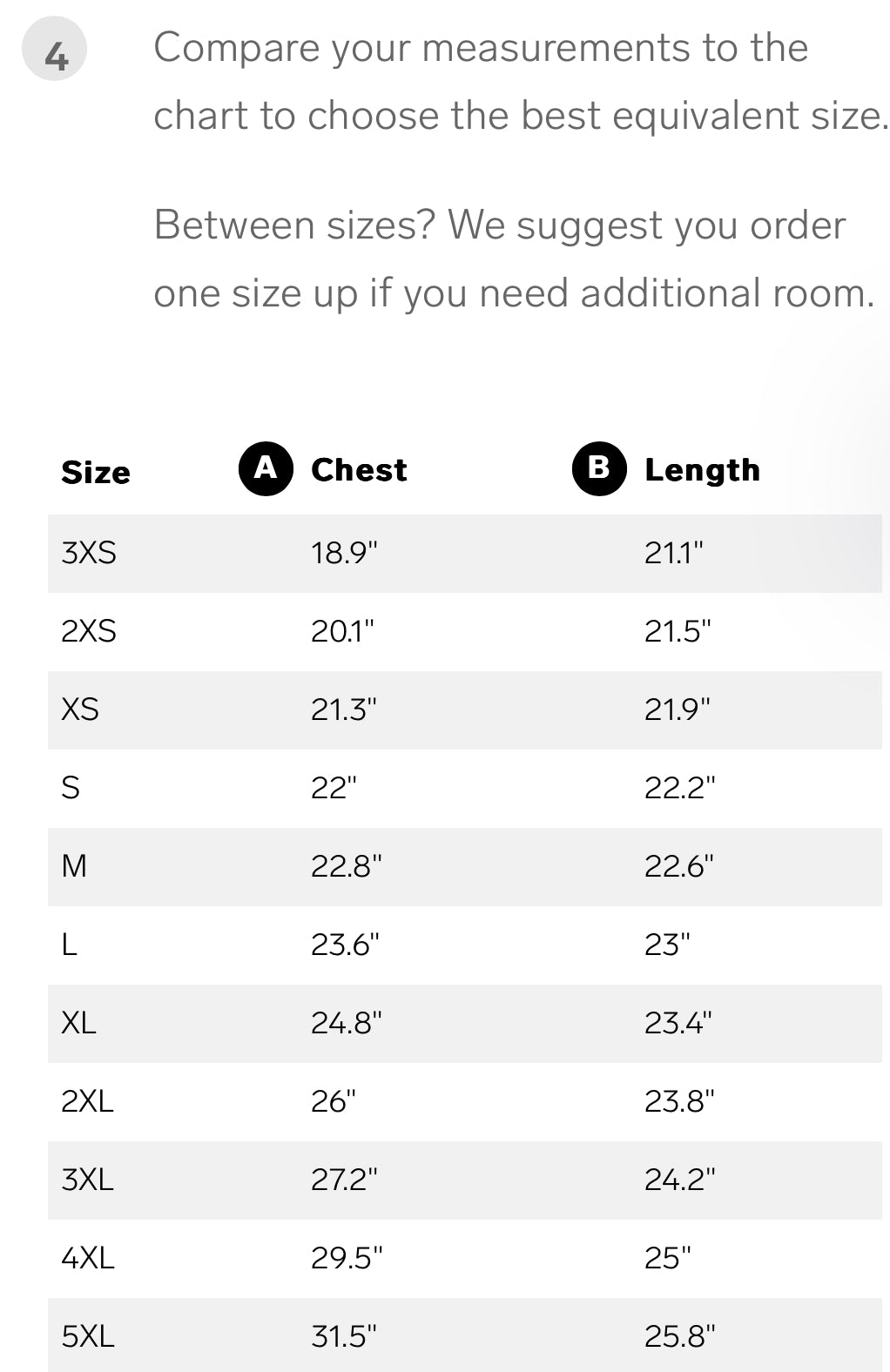
Task: Click the 18.9" chest measurement
Action: click(x=344, y=553)
